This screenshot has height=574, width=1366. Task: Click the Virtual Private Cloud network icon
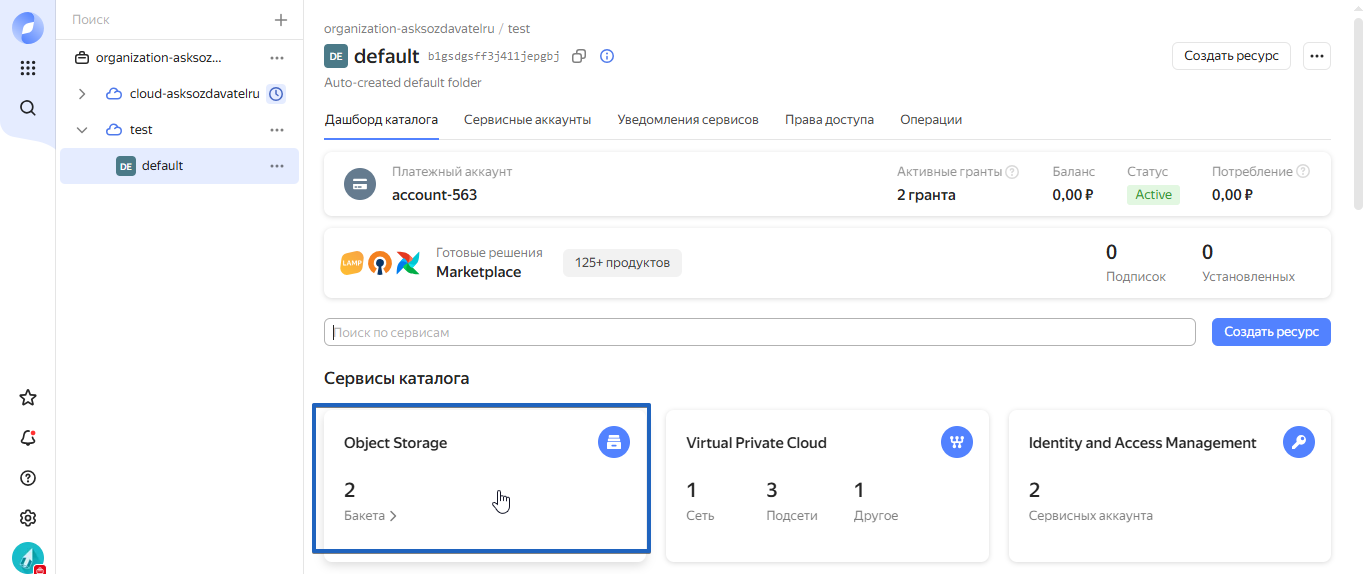pos(957,442)
